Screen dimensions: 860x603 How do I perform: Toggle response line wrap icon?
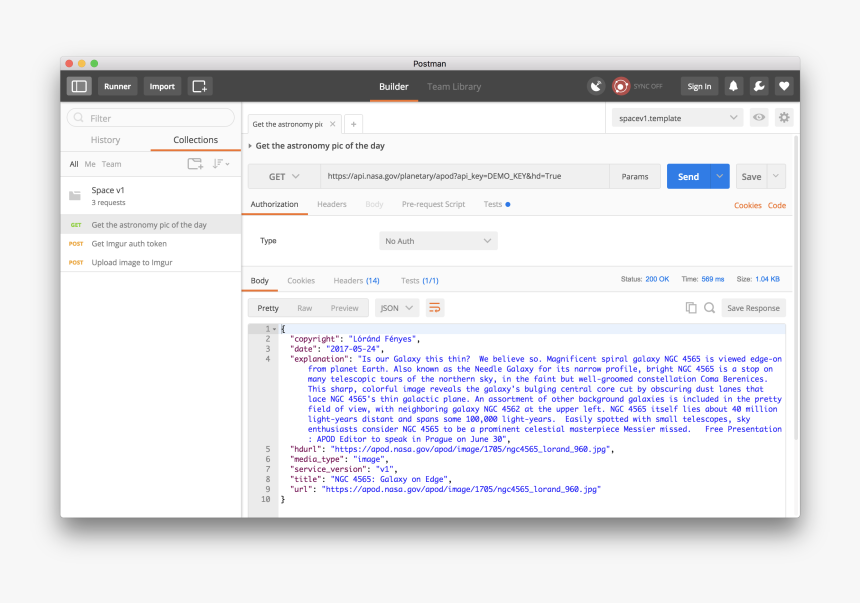(x=434, y=308)
